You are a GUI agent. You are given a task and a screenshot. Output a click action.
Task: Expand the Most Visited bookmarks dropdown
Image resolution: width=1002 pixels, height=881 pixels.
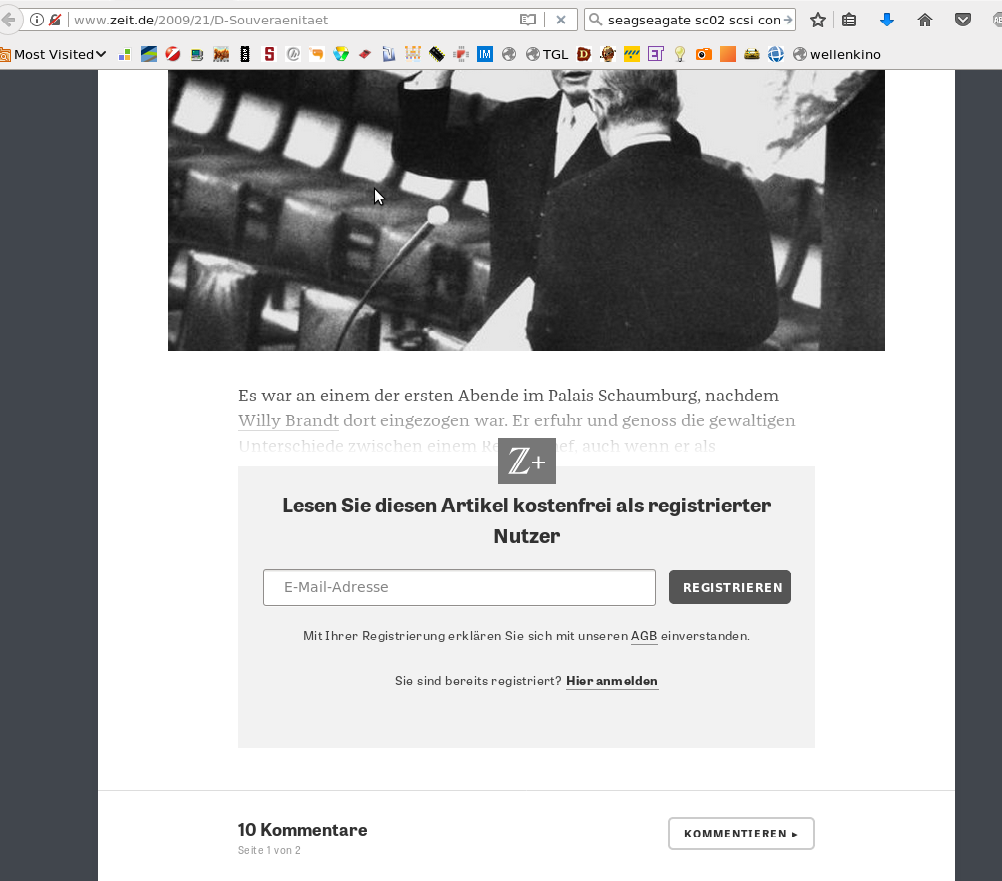54,54
